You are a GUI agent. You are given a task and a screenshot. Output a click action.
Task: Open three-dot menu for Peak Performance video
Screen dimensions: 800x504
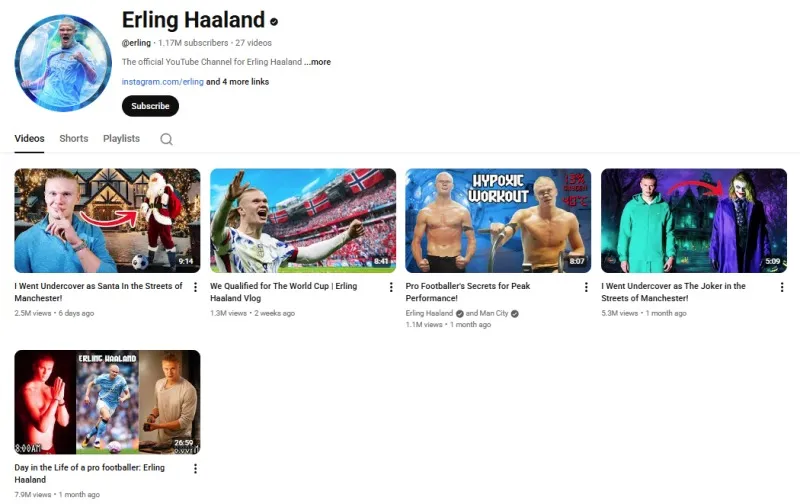click(586, 287)
